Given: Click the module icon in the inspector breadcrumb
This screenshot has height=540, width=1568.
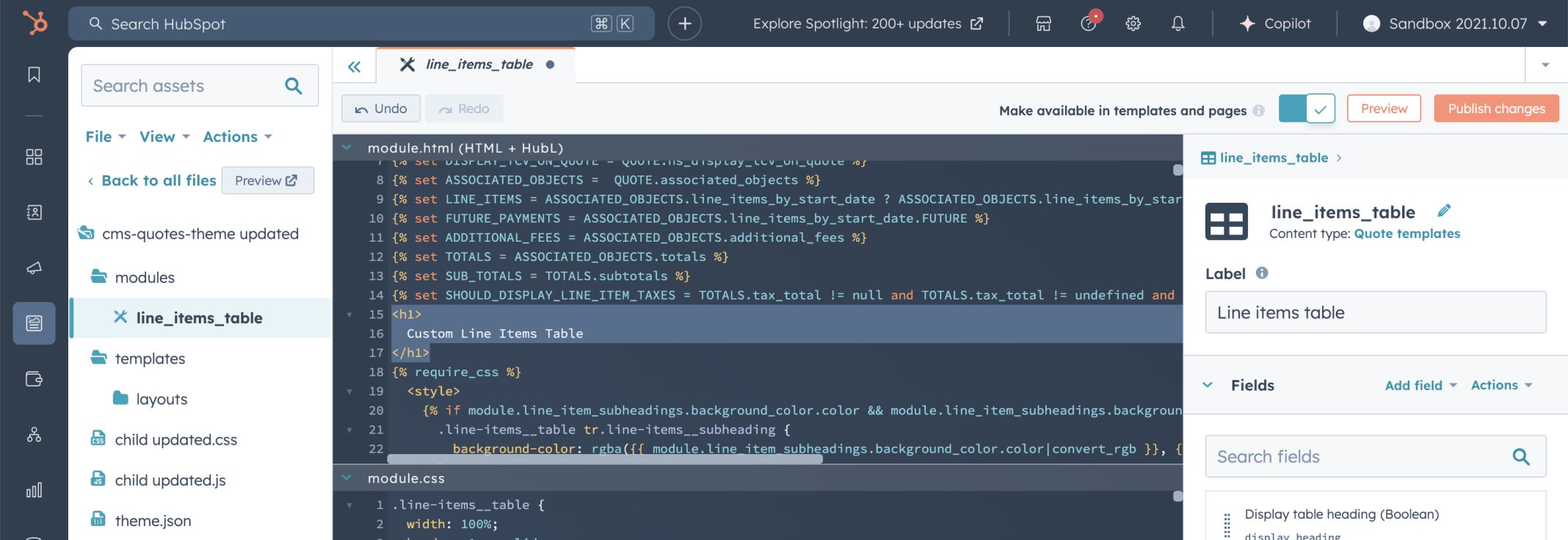Looking at the screenshot, I should (1208, 158).
